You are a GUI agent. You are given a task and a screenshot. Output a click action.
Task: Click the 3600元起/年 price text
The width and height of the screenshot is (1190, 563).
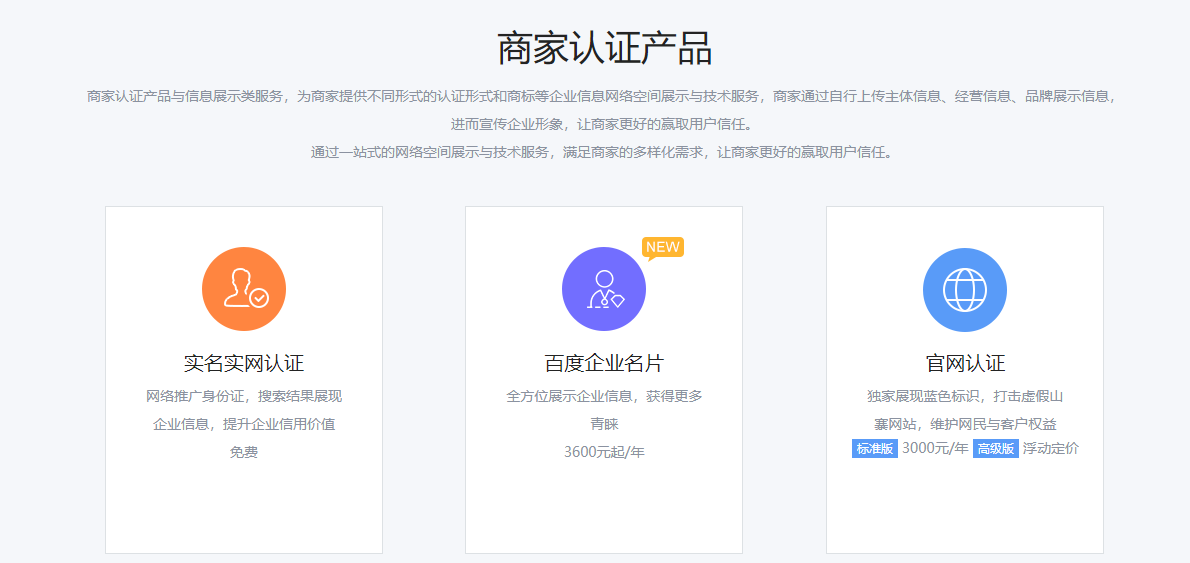pos(604,452)
